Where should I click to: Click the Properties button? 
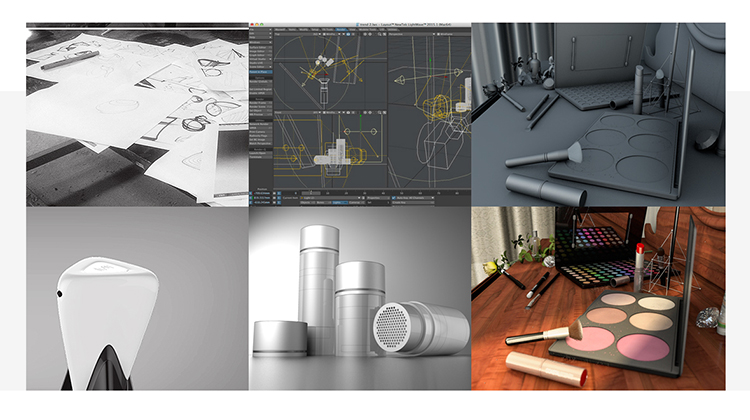pyautogui.click(x=378, y=198)
